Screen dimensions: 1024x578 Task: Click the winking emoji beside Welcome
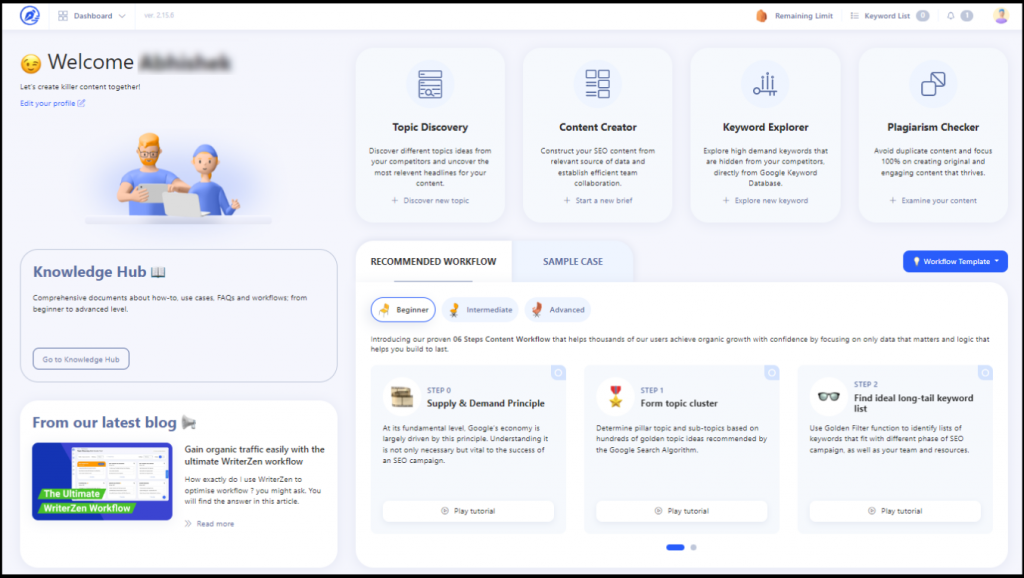pyautogui.click(x=31, y=63)
